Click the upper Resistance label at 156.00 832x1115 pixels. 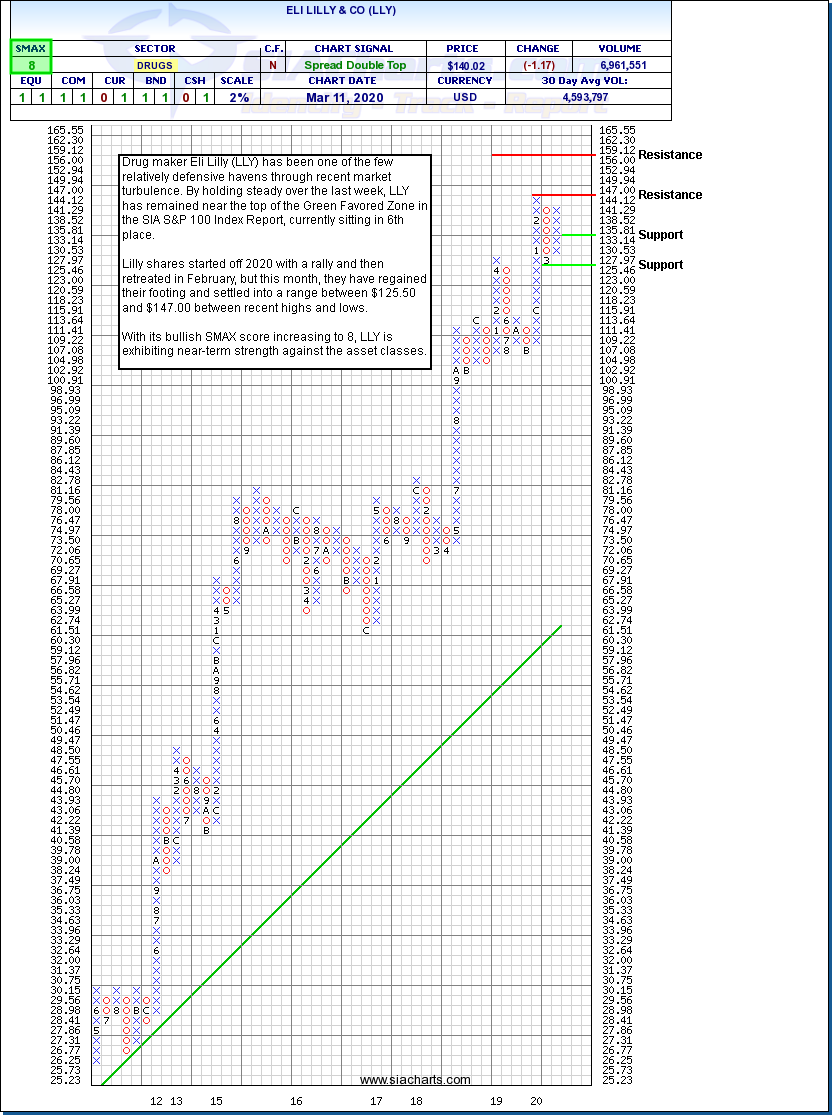(670, 155)
